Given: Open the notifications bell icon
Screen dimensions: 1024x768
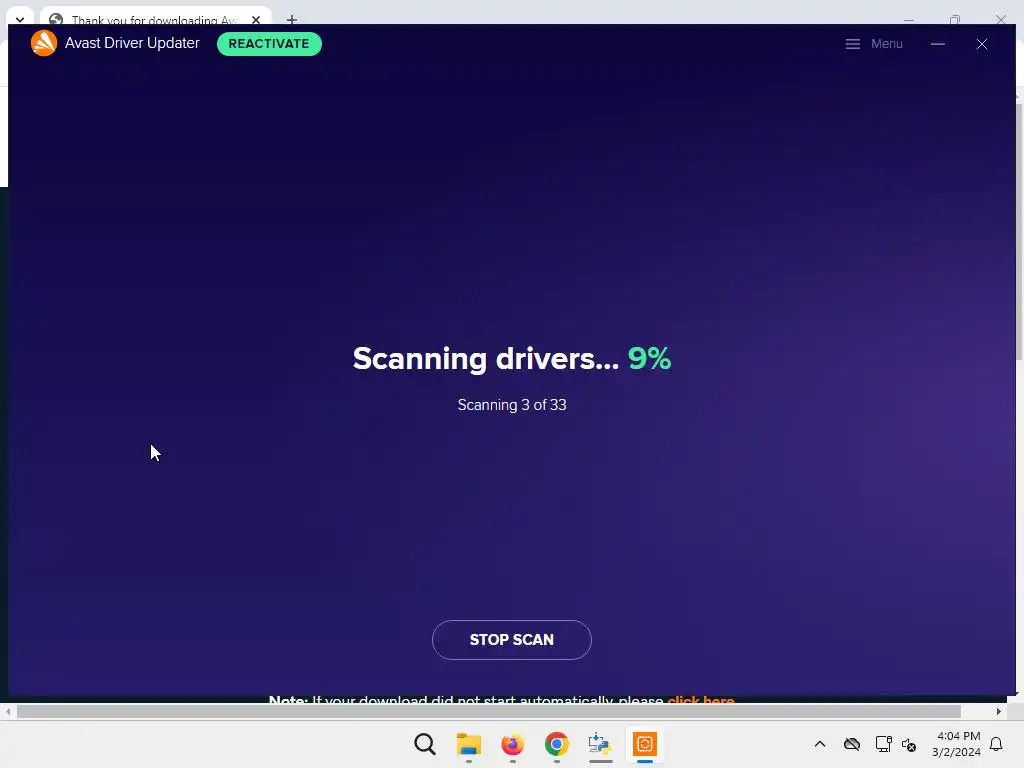Looking at the screenshot, I should 996,744.
